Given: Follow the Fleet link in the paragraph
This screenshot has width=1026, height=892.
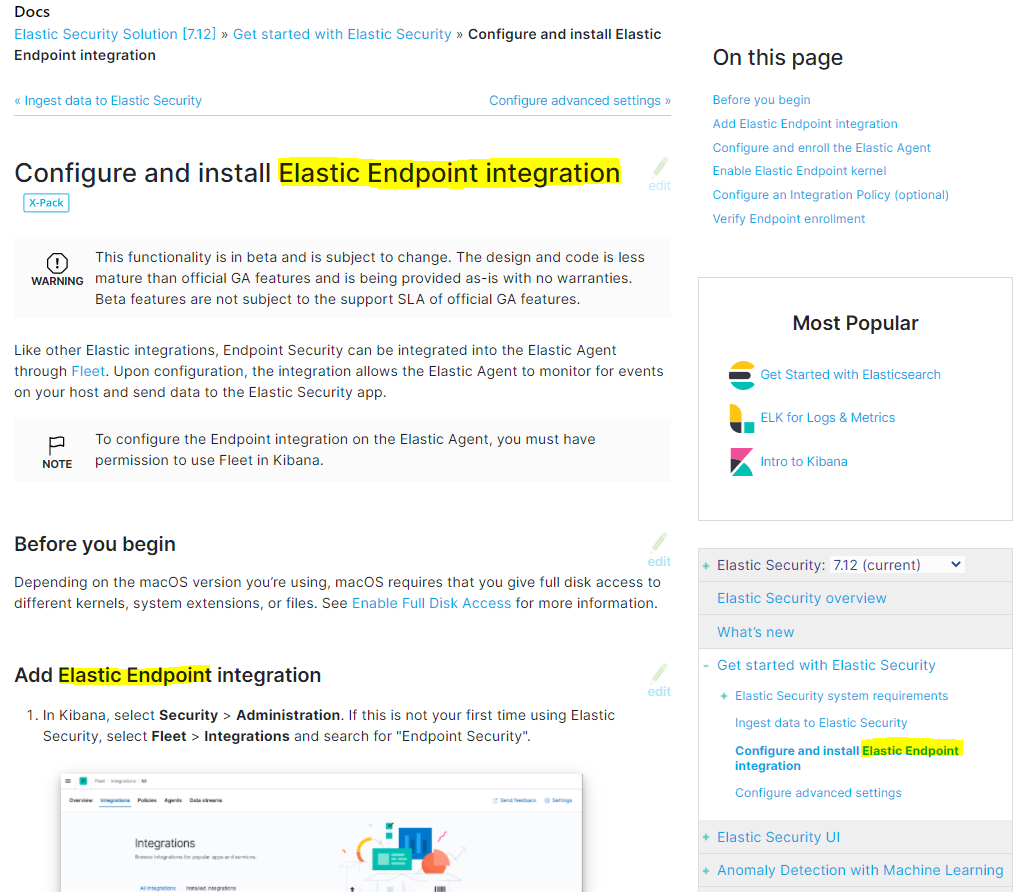Looking at the screenshot, I should [88, 371].
